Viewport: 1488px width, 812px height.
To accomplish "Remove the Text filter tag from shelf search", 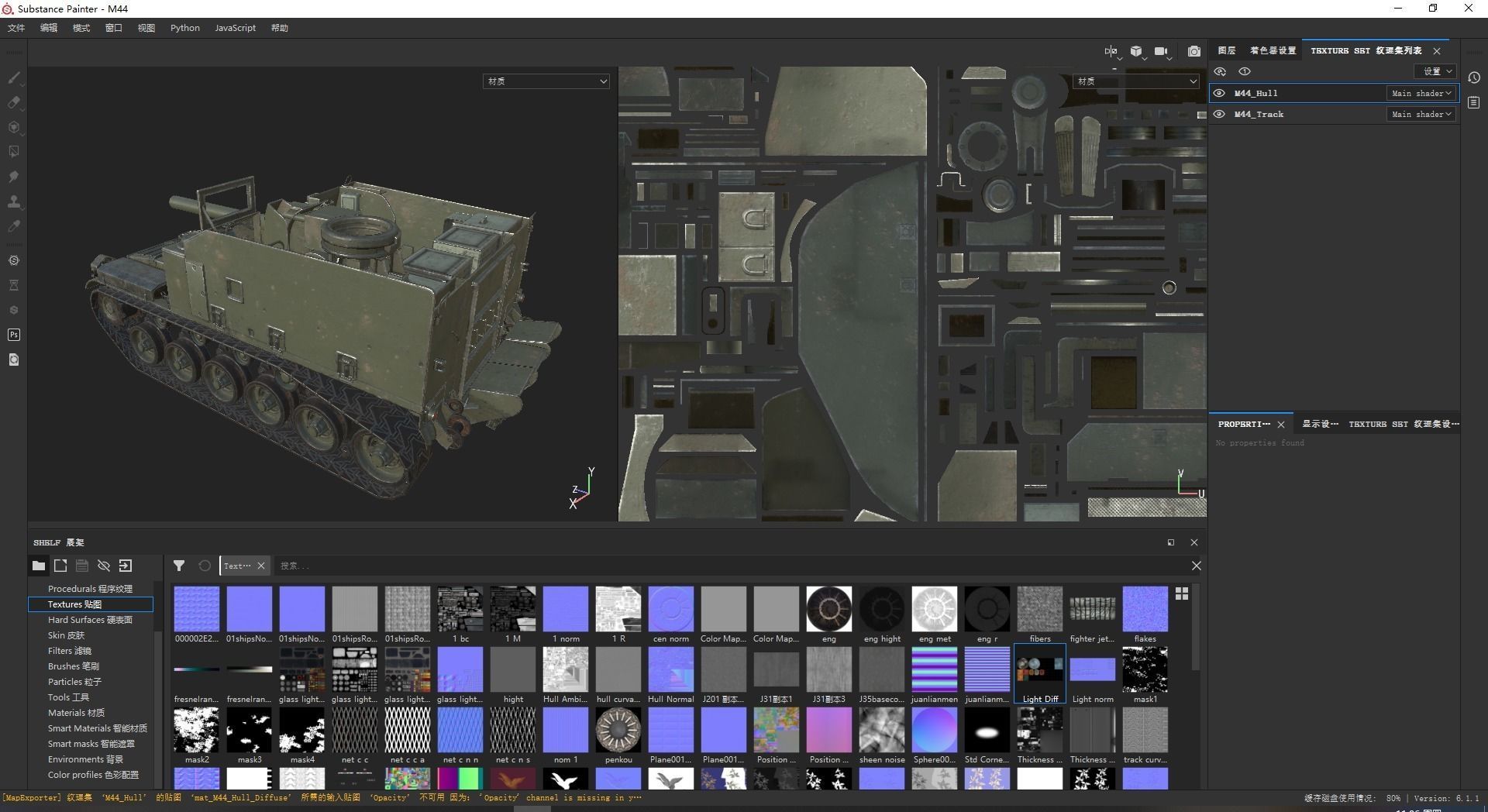I will tap(261, 566).
